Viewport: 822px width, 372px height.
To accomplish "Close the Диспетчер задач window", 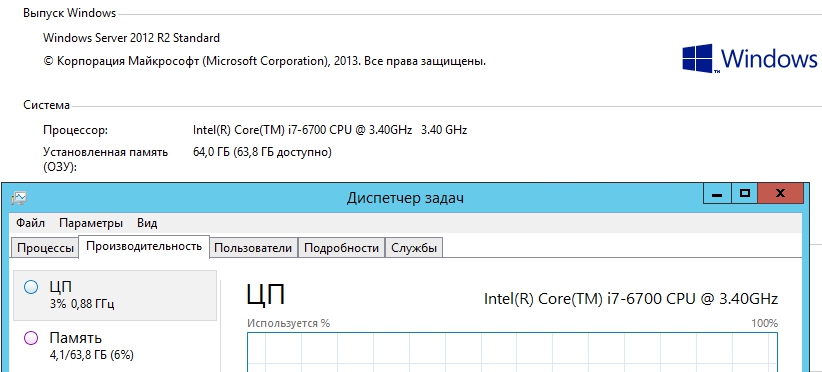I will [x=780, y=194].
